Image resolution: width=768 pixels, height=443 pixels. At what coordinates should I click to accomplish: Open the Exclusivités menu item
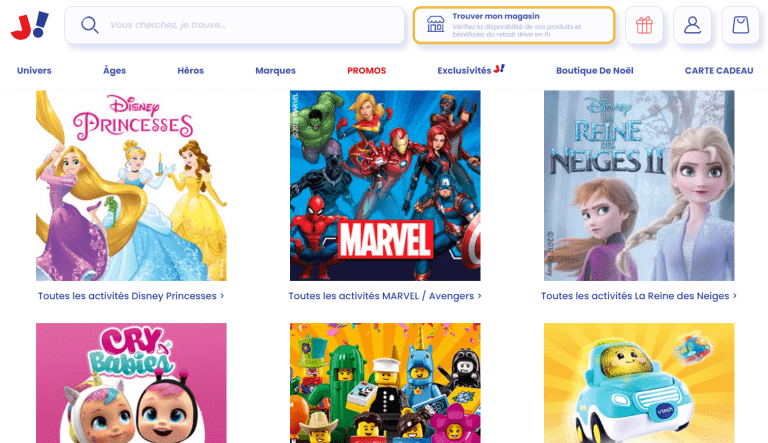[x=471, y=70]
